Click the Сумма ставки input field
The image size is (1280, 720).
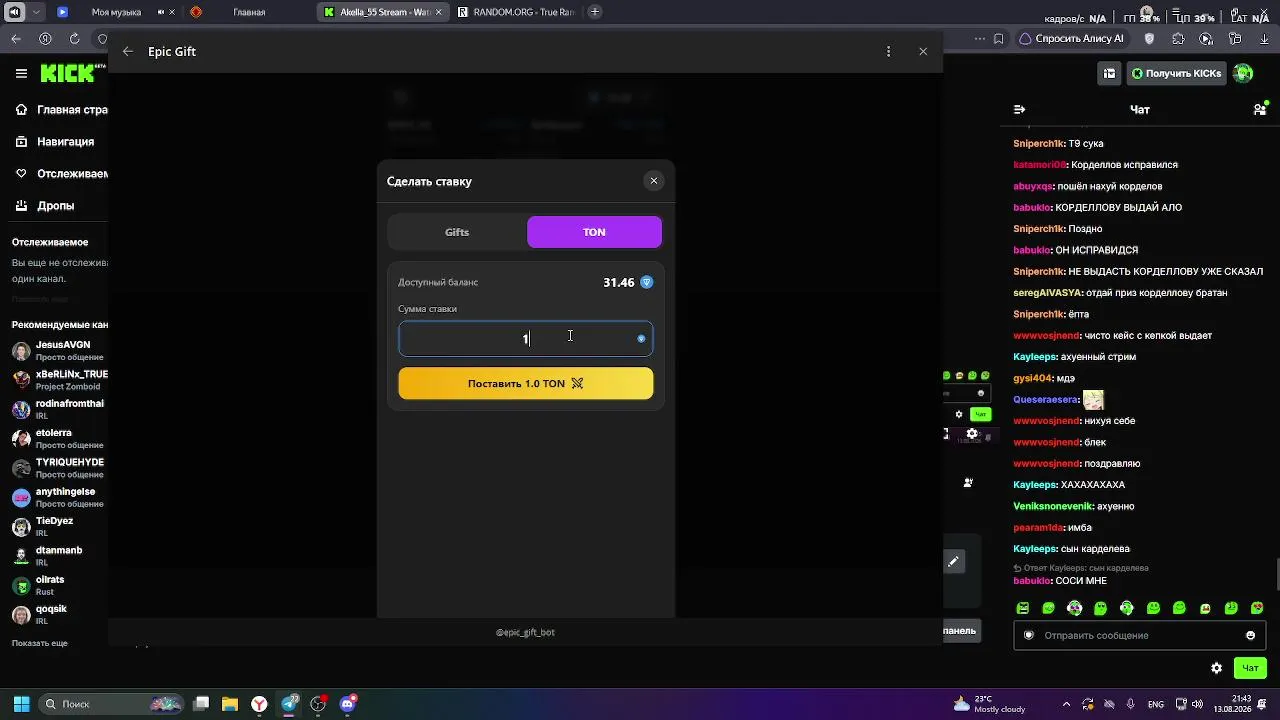(526, 339)
